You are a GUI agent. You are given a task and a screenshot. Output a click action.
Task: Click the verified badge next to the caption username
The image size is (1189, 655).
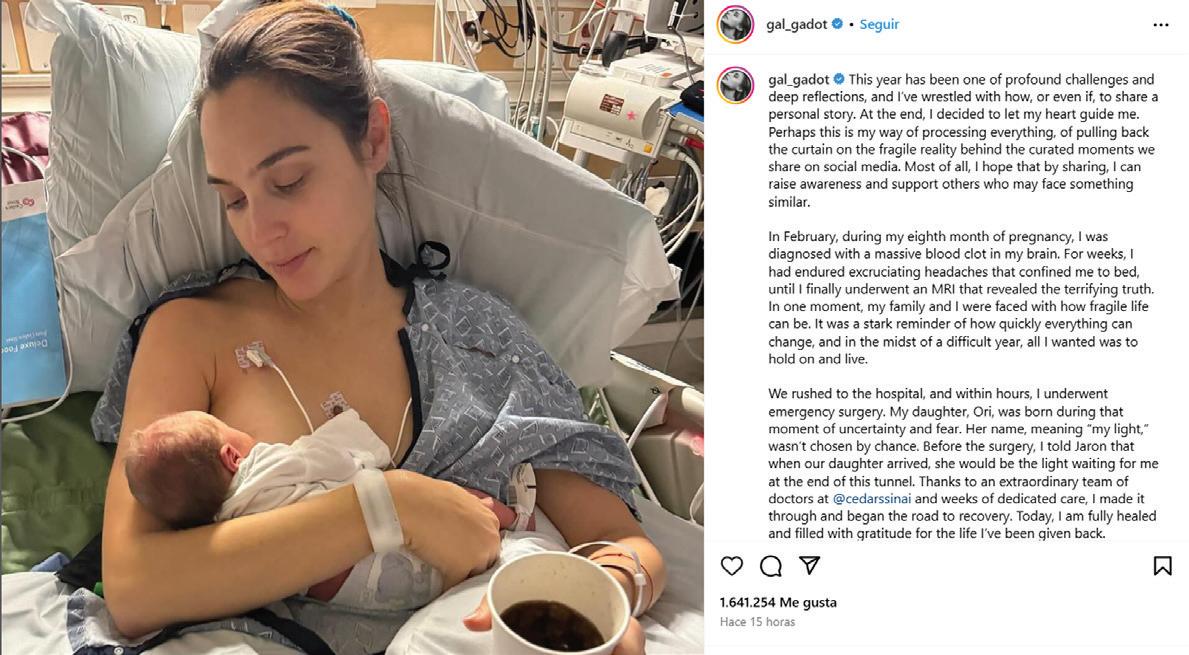tap(839, 79)
